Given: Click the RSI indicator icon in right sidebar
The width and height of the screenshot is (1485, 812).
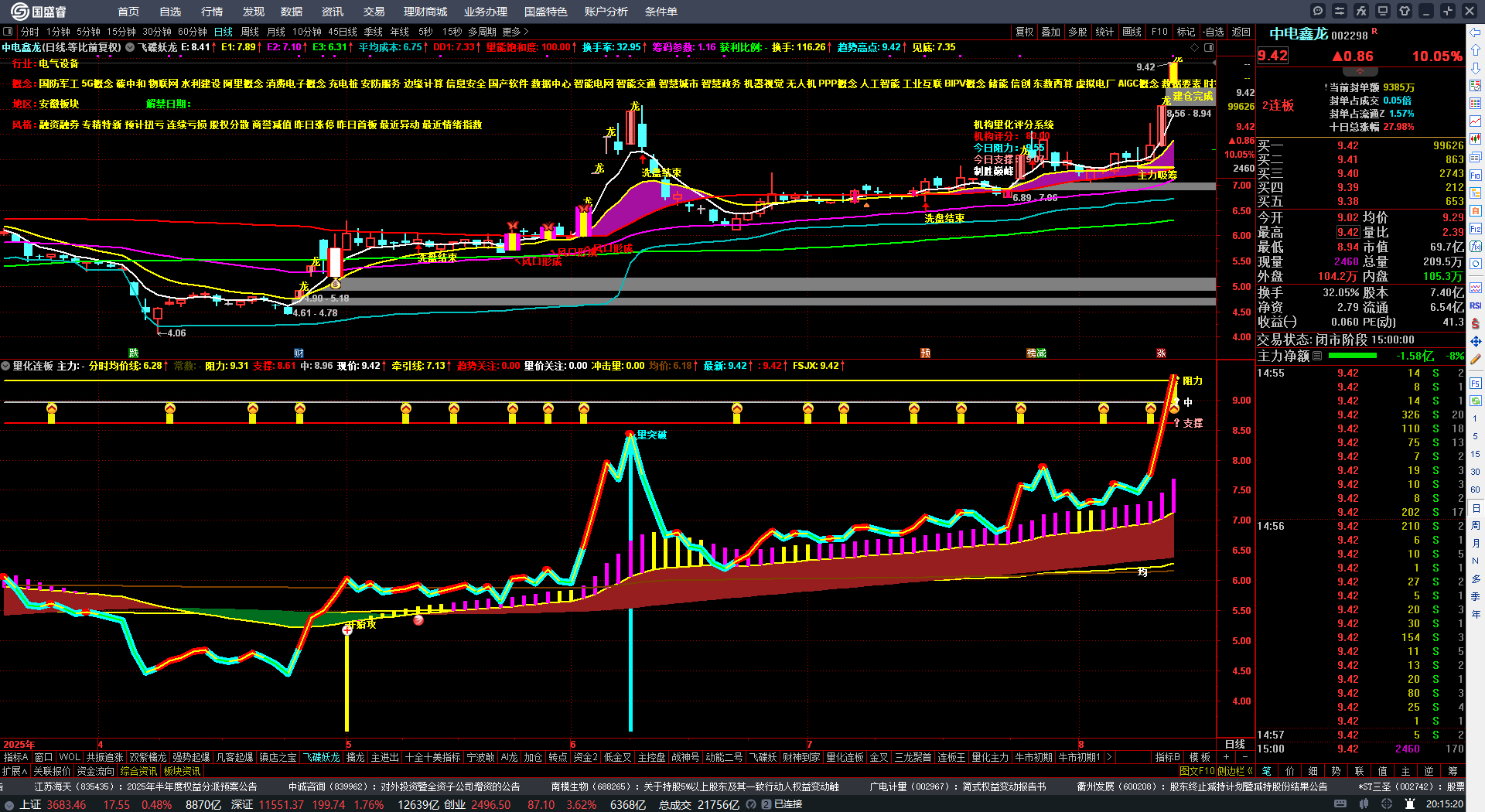Looking at the screenshot, I should [x=1476, y=305].
